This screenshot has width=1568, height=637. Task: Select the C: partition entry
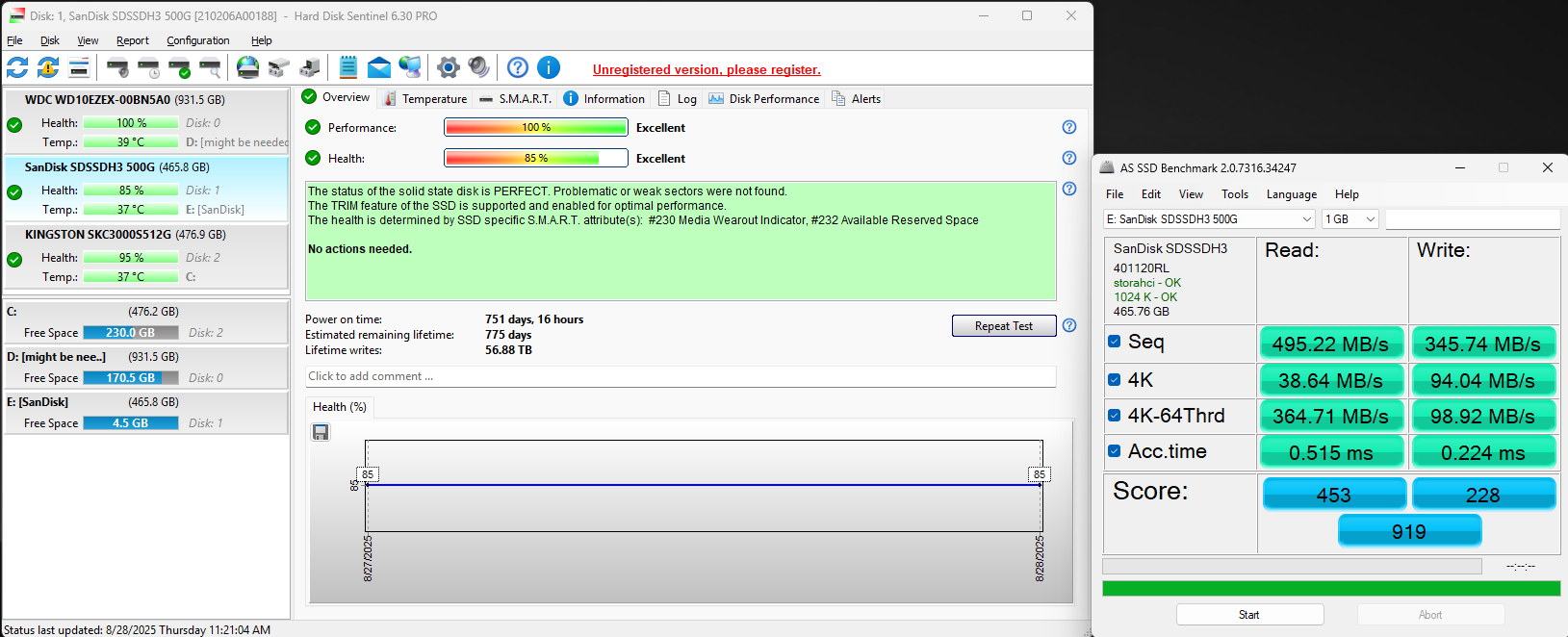(x=146, y=322)
